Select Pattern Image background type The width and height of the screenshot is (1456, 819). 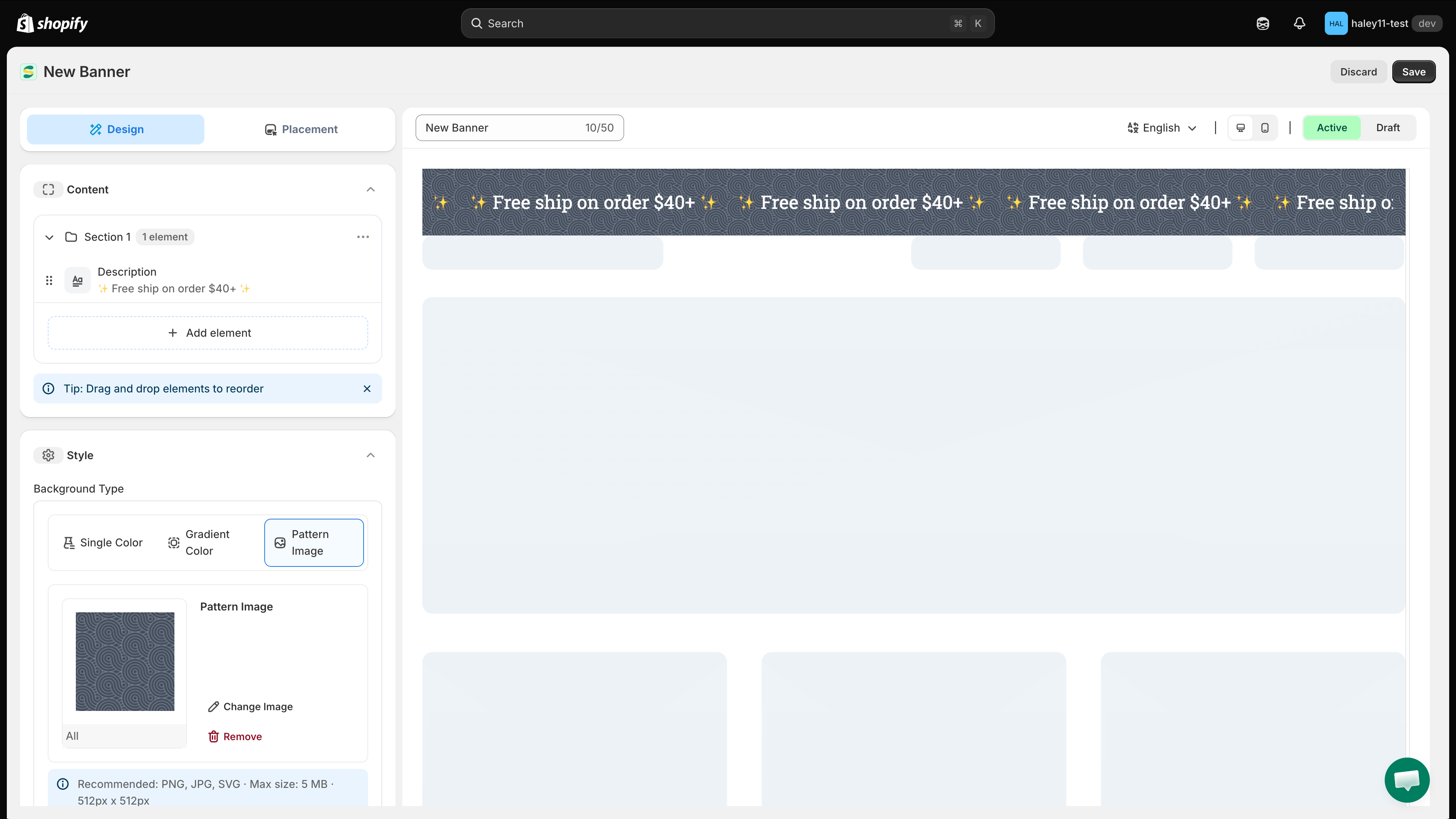pyautogui.click(x=314, y=543)
